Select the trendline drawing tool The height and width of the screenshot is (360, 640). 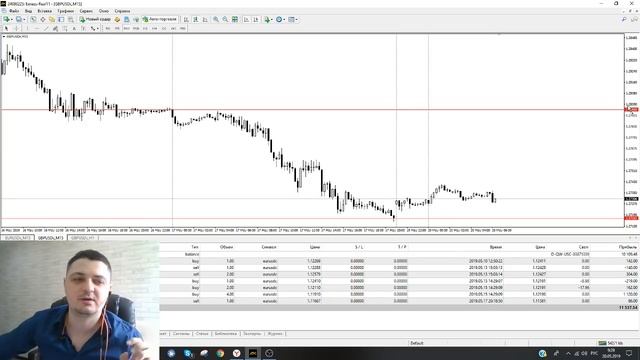[46, 29]
